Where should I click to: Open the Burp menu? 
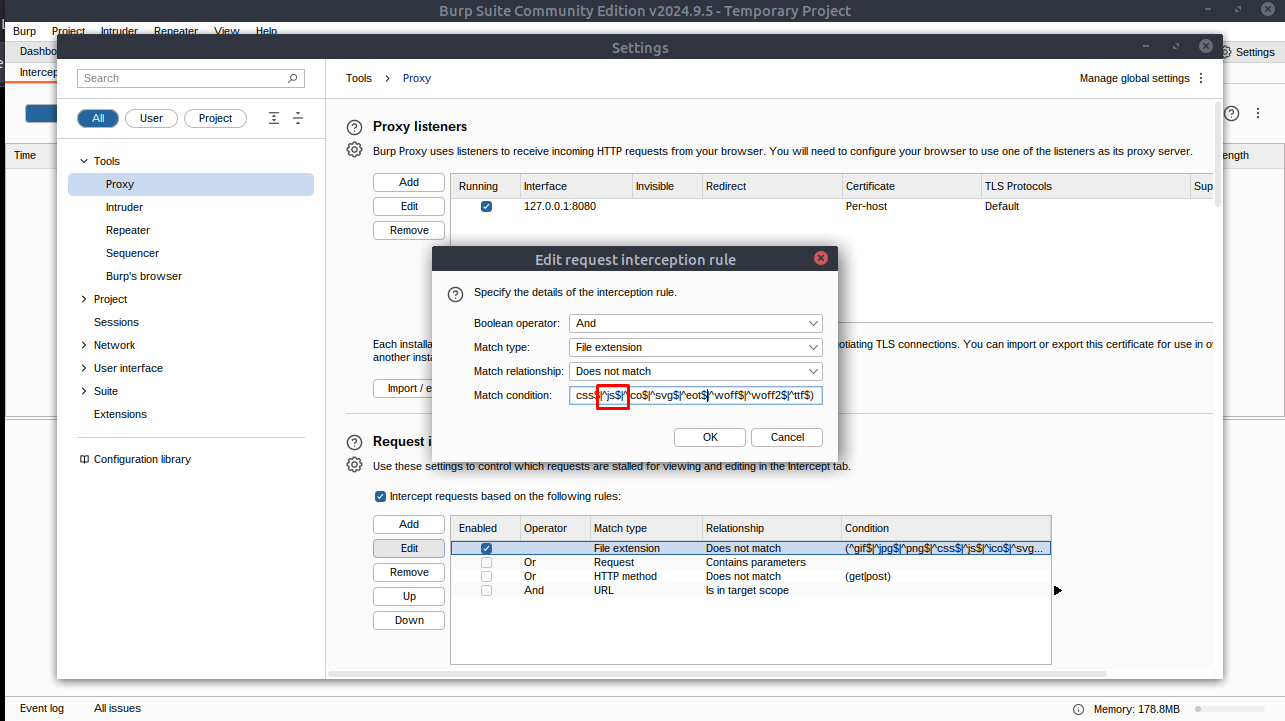tap(24, 31)
